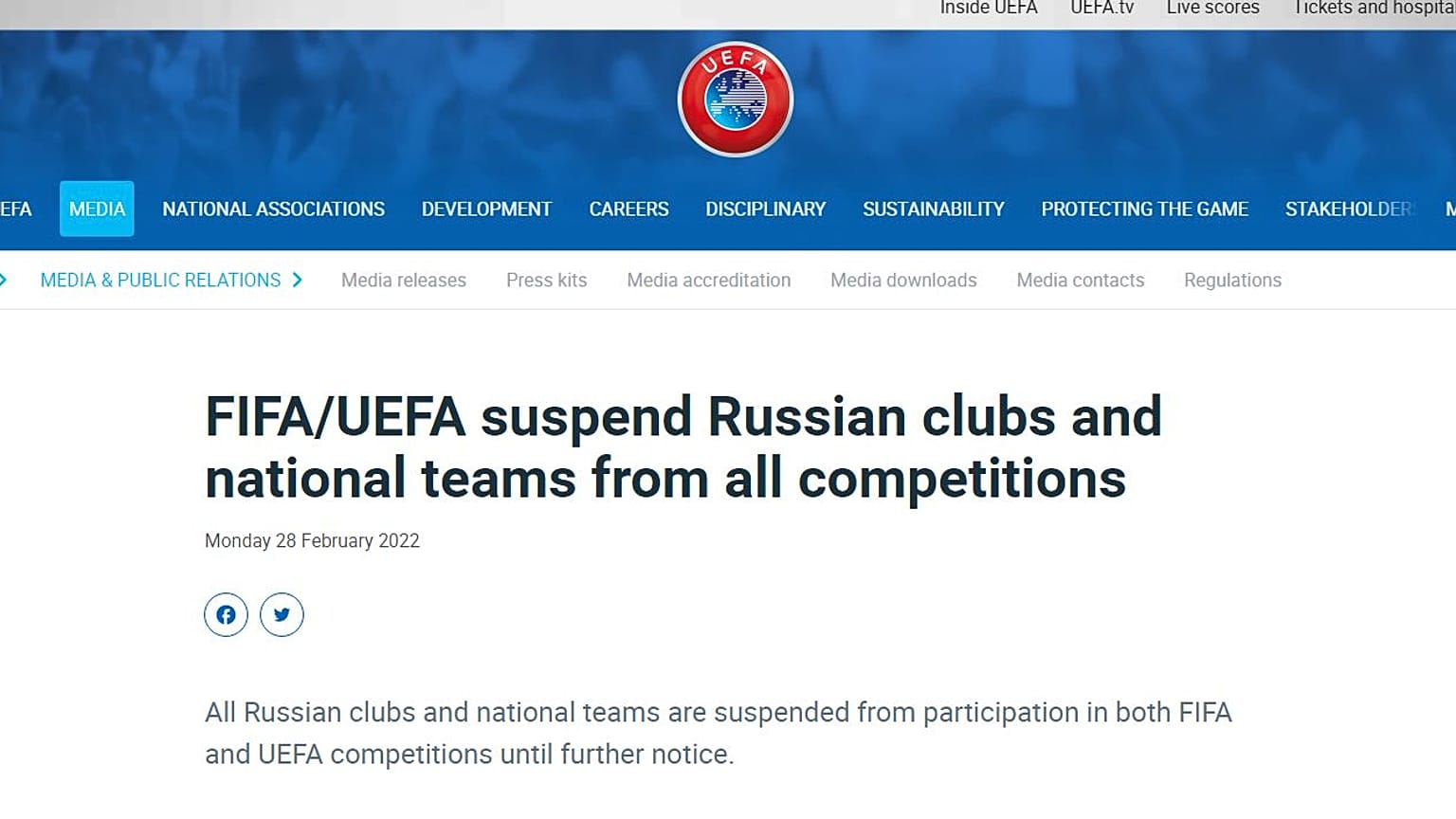1456x819 pixels.
Task: Open the SUSTAINABILITY section
Action: pyautogui.click(x=933, y=209)
